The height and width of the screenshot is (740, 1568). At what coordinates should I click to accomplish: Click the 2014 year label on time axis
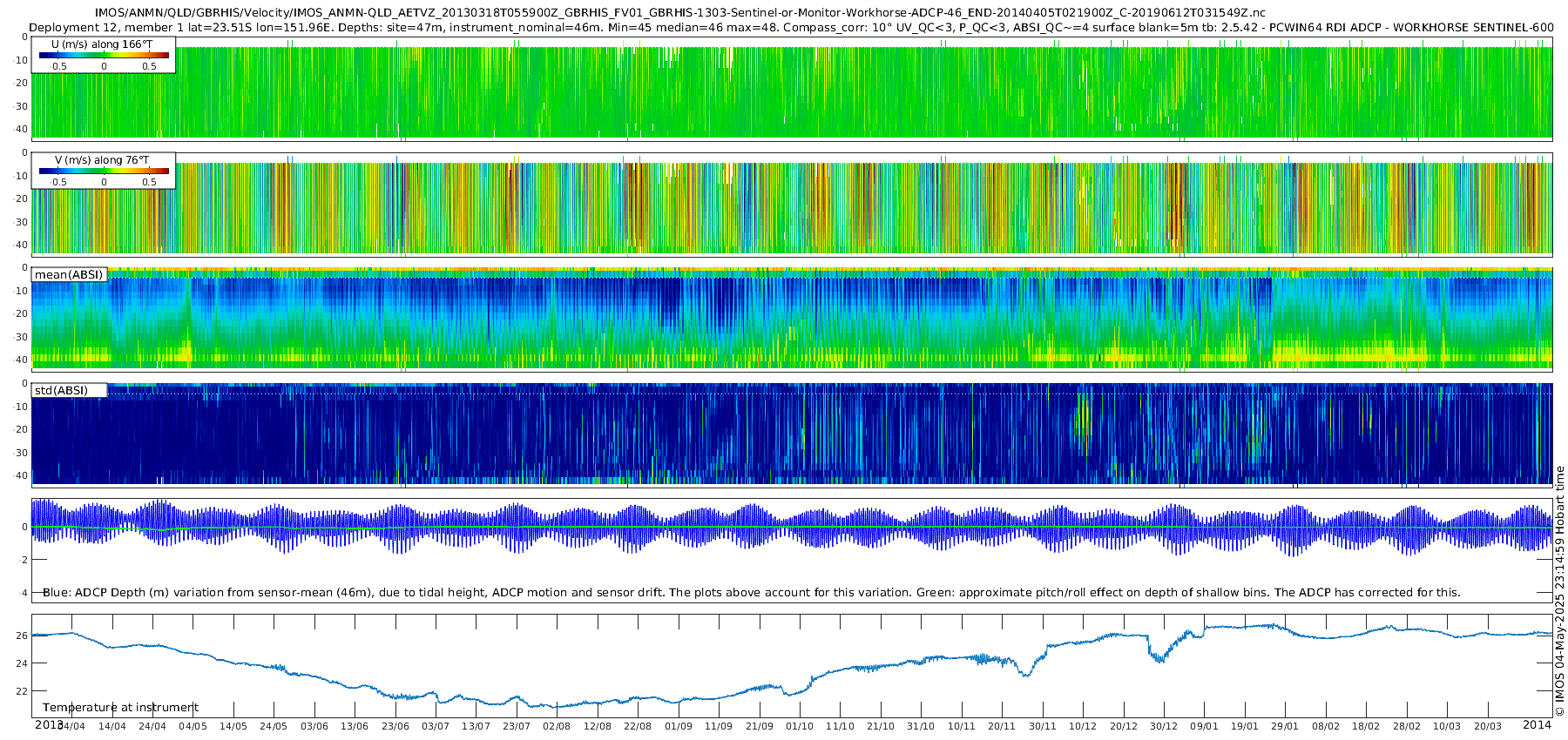pos(1537,724)
